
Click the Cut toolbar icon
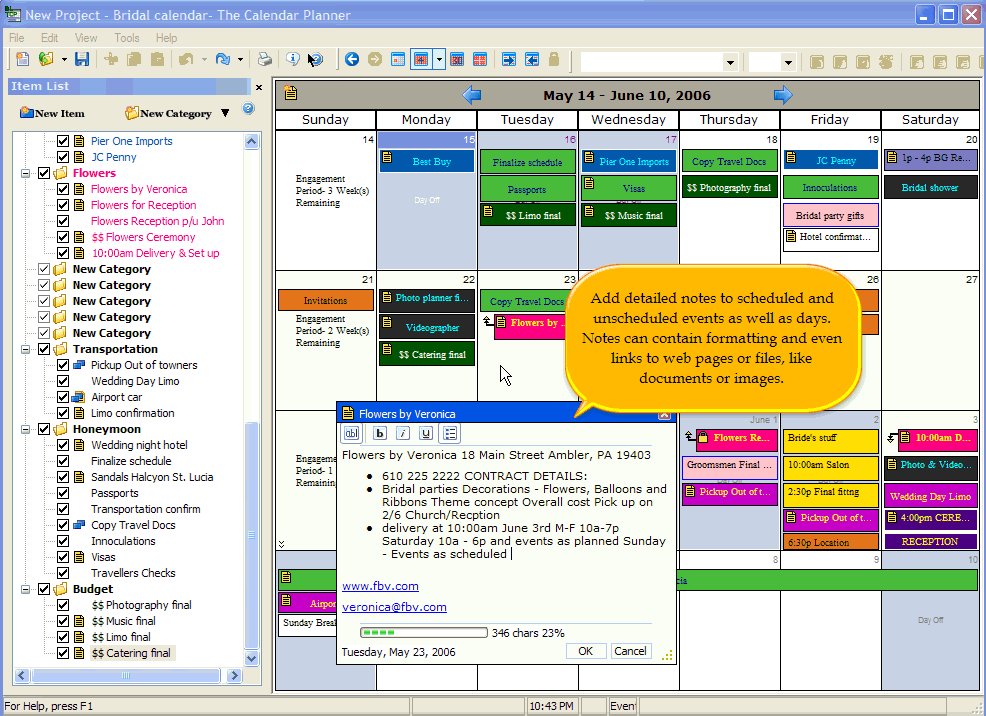pos(111,60)
